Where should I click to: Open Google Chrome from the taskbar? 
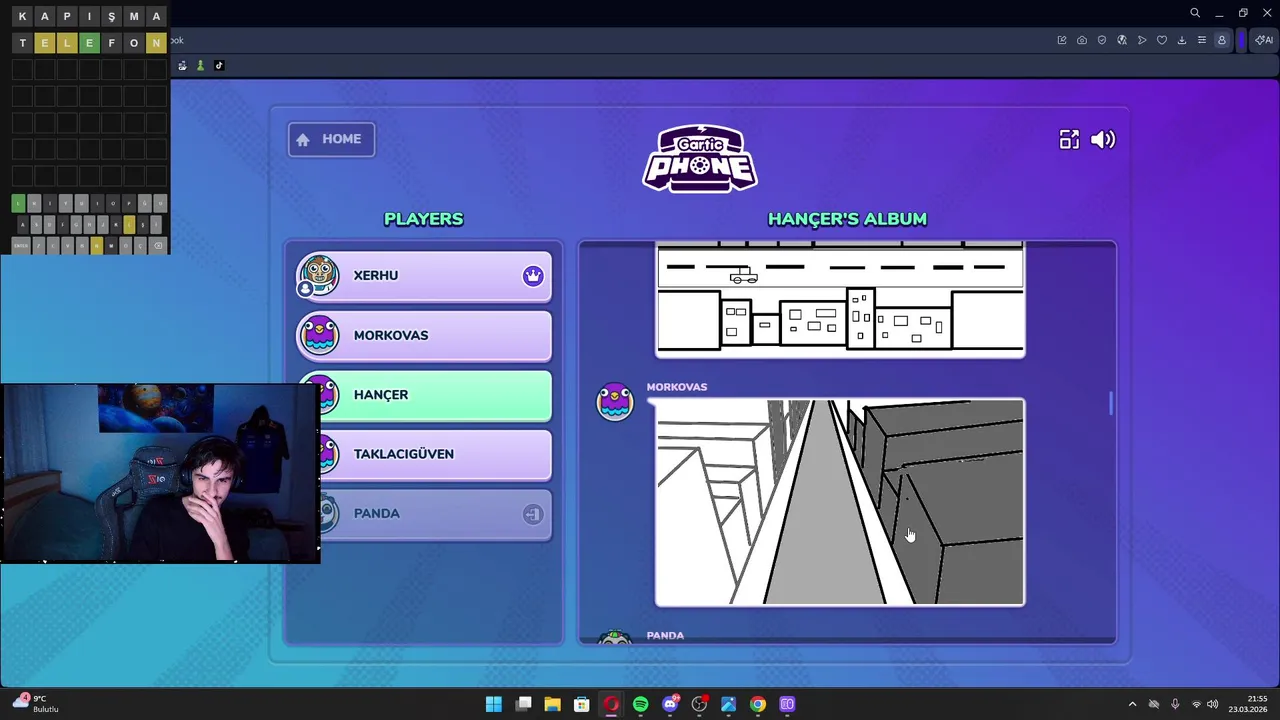click(758, 704)
